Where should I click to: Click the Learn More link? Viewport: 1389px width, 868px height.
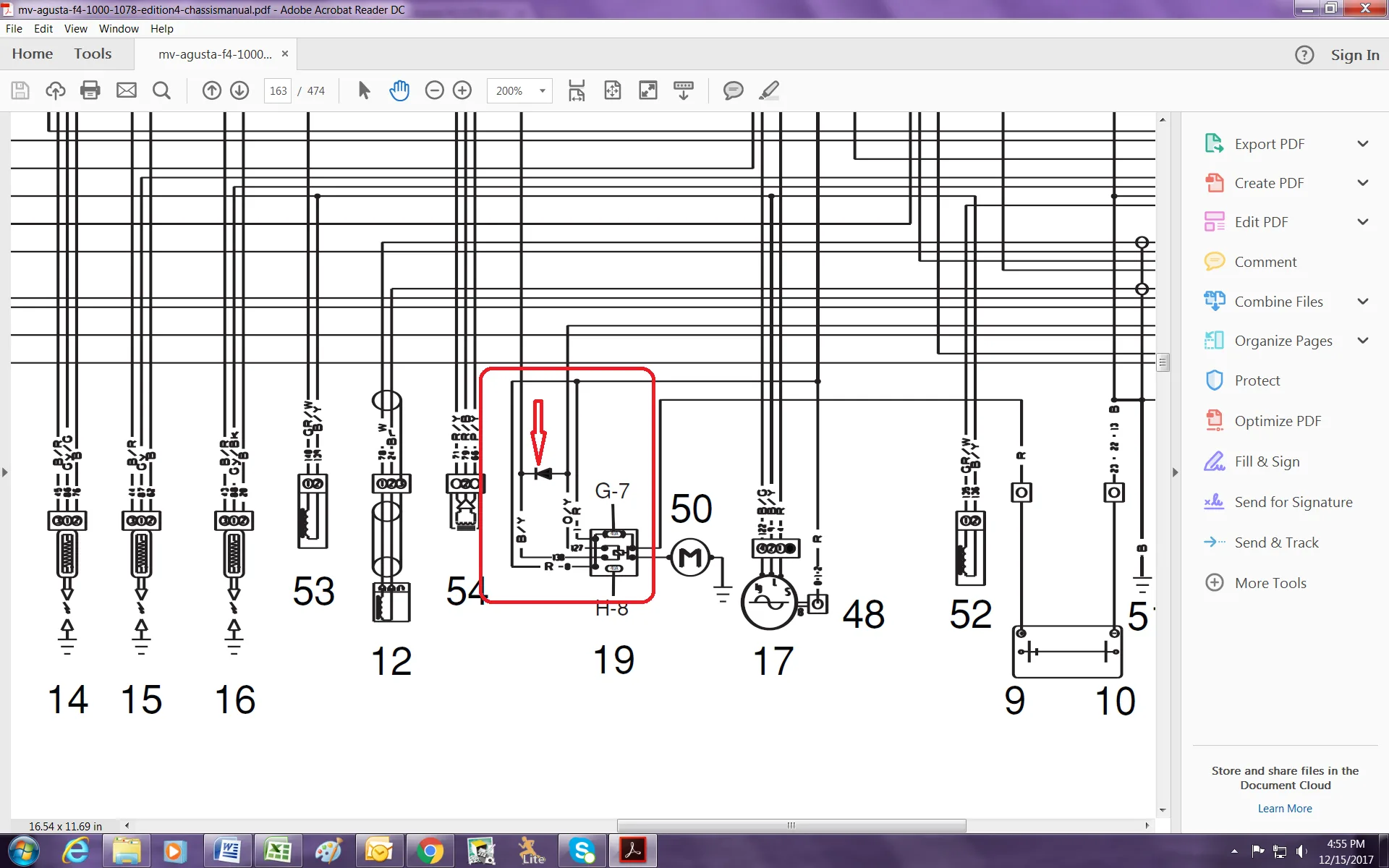click(x=1285, y=809)
